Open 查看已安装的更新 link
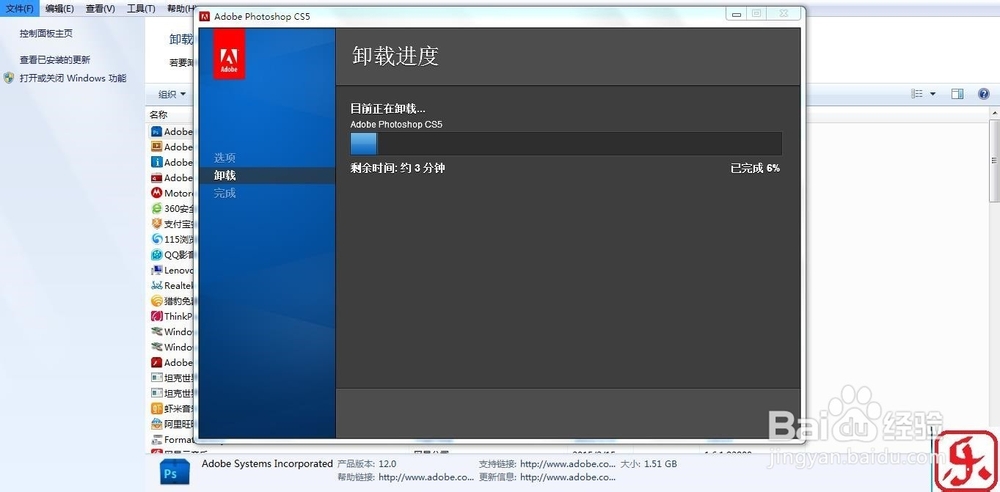 (55, 59)
